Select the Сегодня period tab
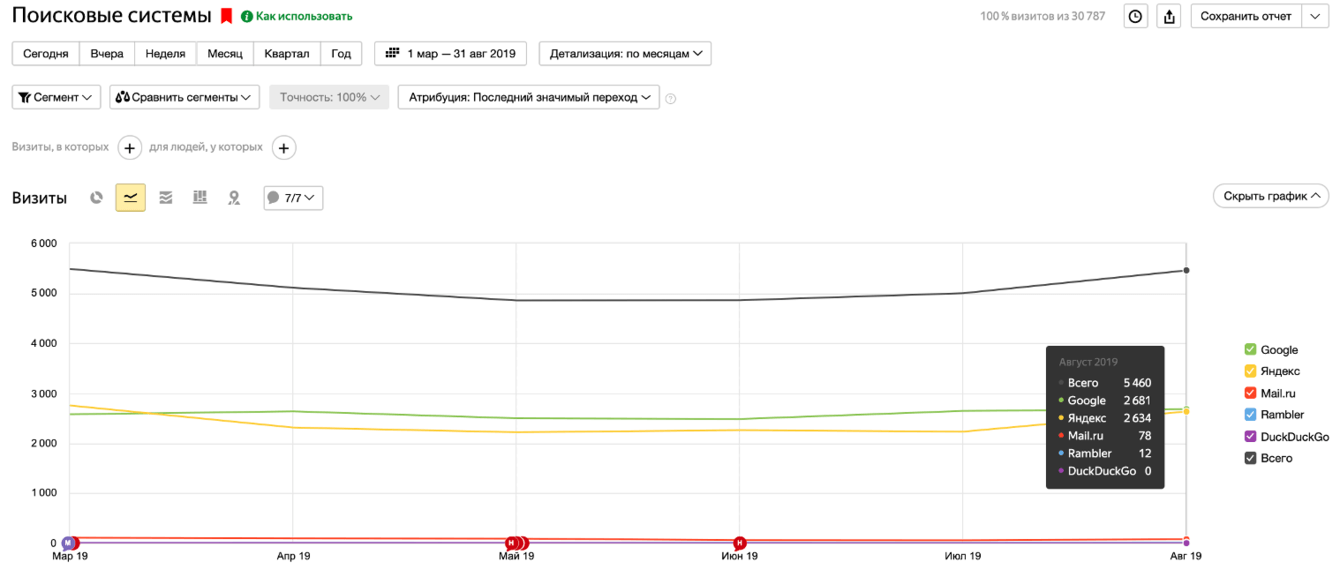 [x=46, y=53]
